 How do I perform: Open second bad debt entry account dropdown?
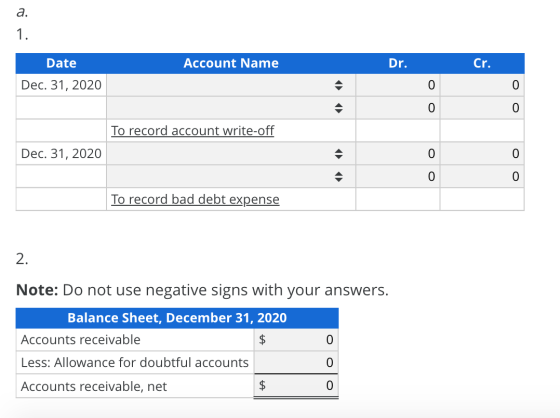(x=231, y=176)
